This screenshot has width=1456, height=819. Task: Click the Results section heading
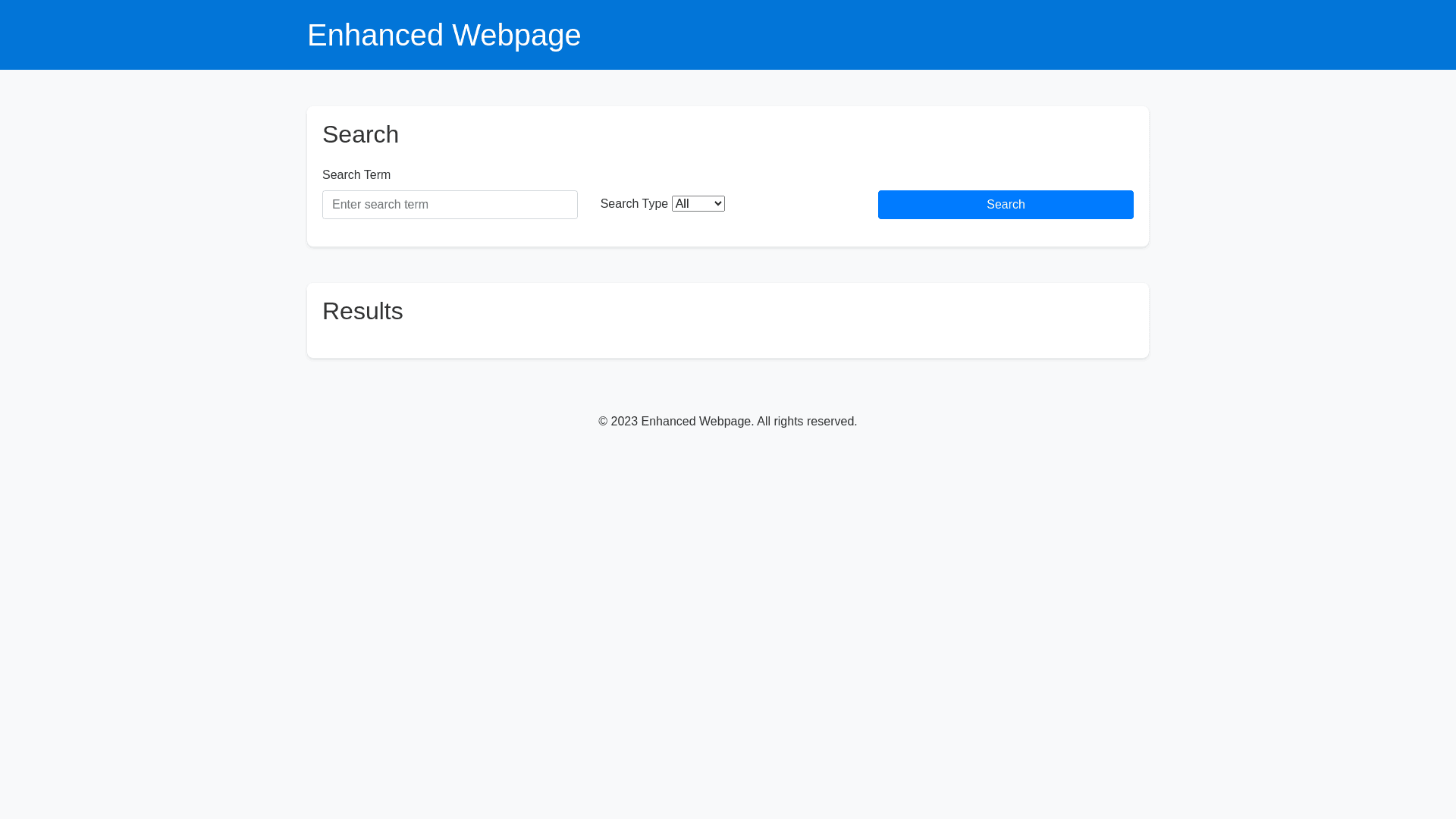[x=362, y=311]
